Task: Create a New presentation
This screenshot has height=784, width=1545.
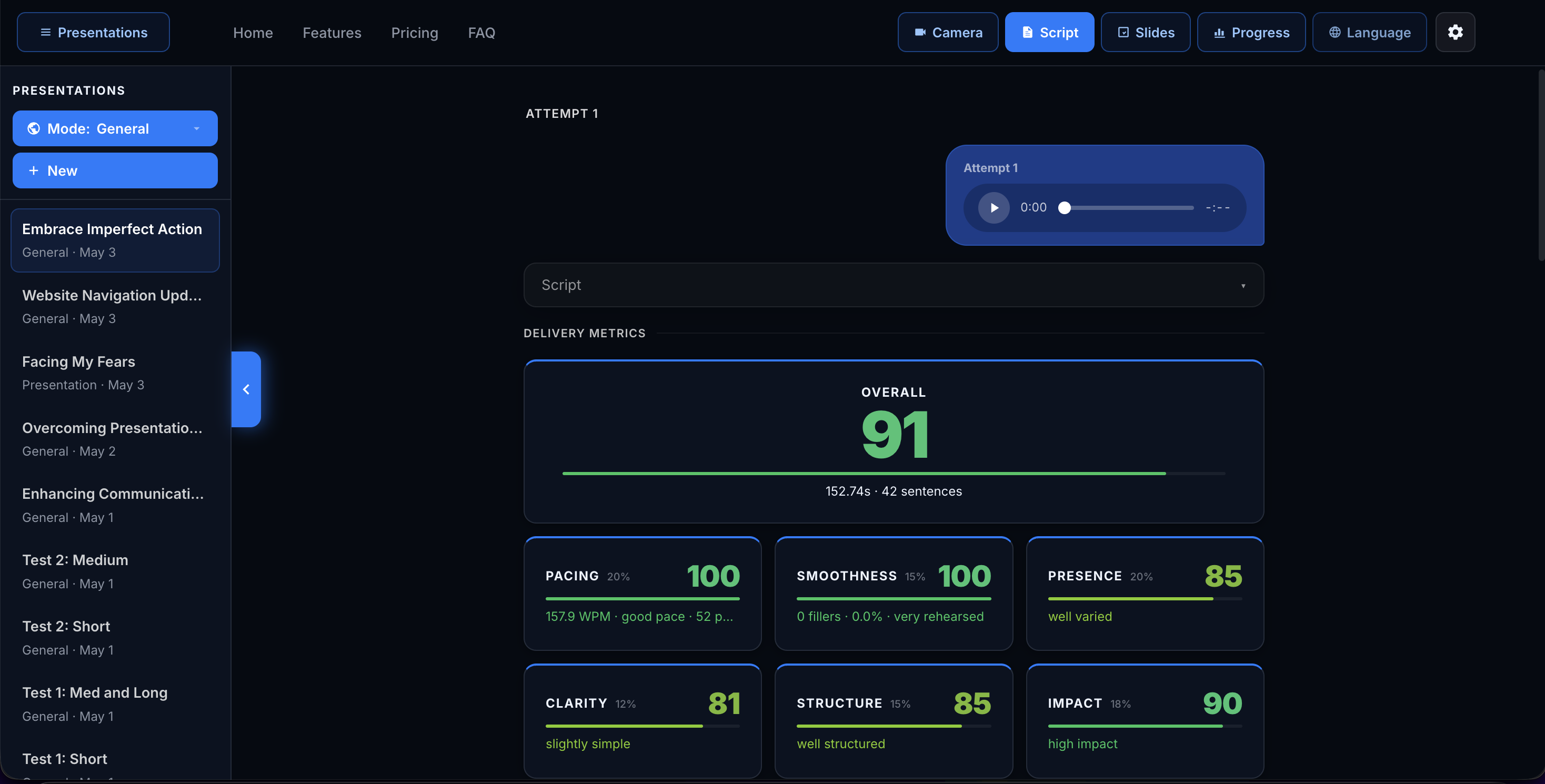Action: 115,170
